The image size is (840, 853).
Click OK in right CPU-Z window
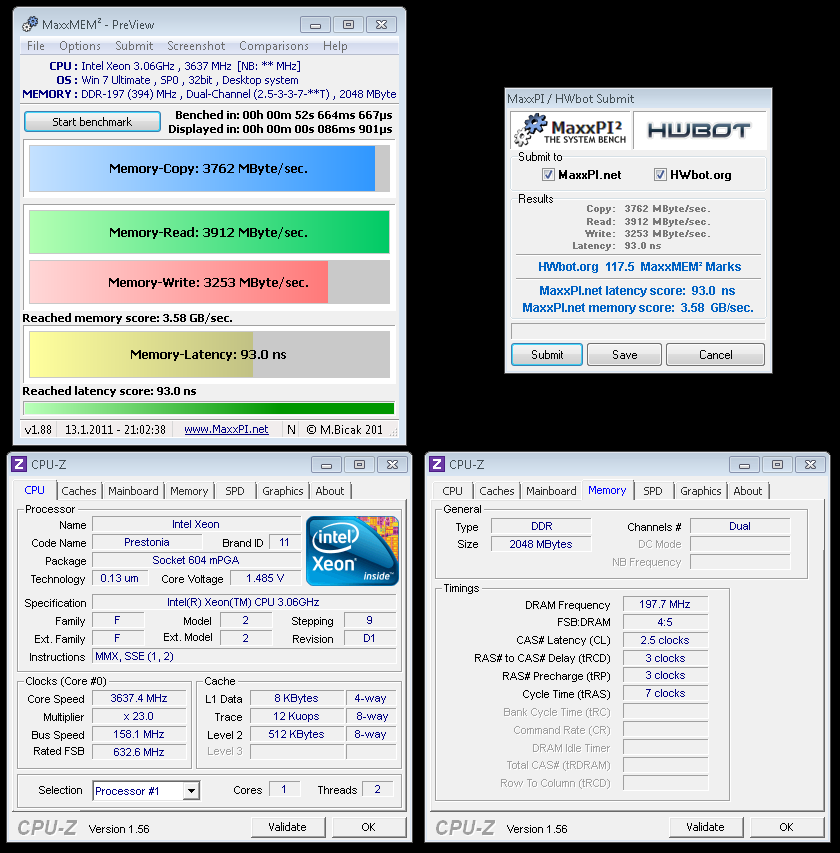(x=786, y=827)
